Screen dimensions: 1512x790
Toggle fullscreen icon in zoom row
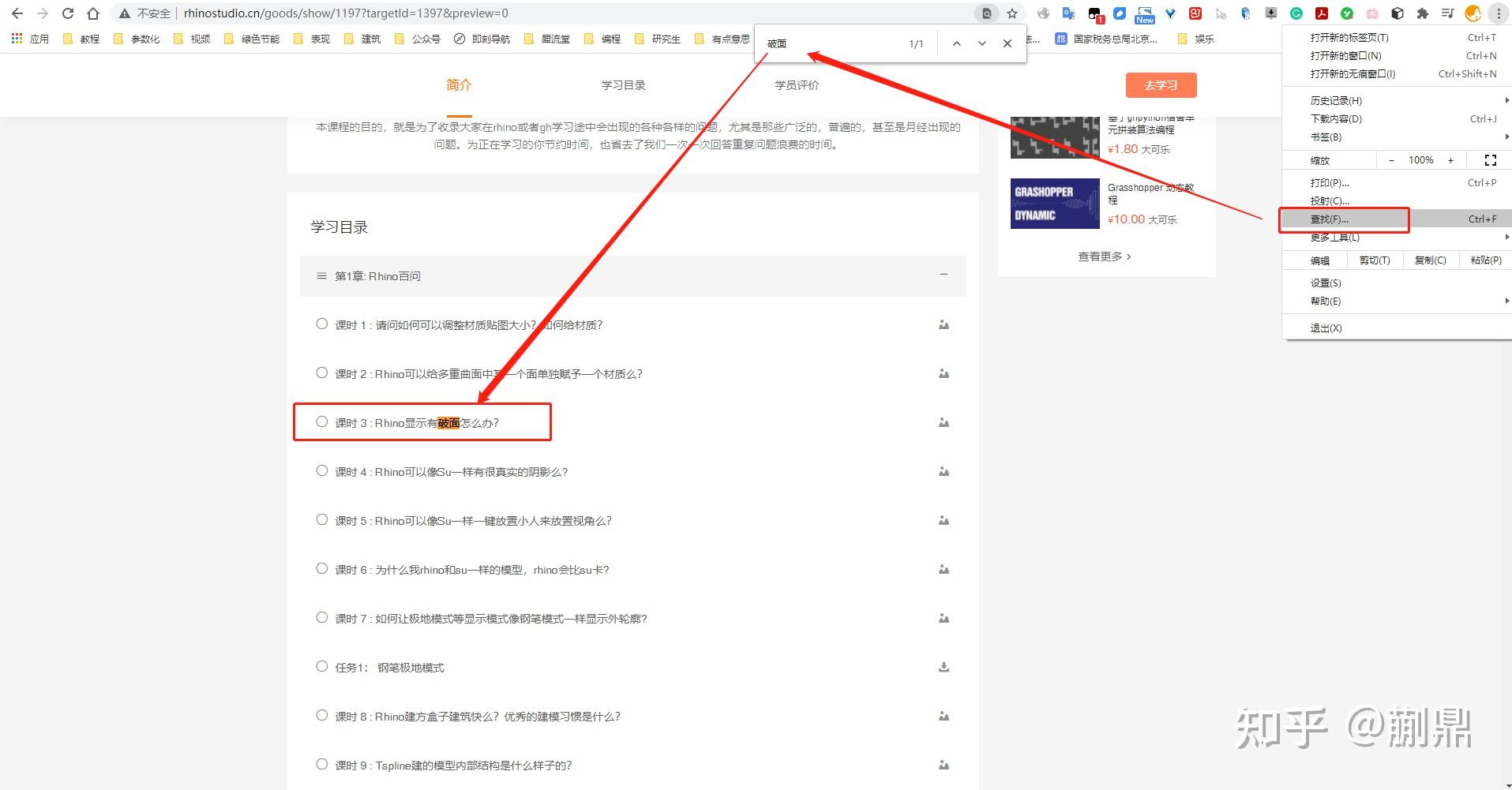pyautogui.click(x=1490, y=160)
